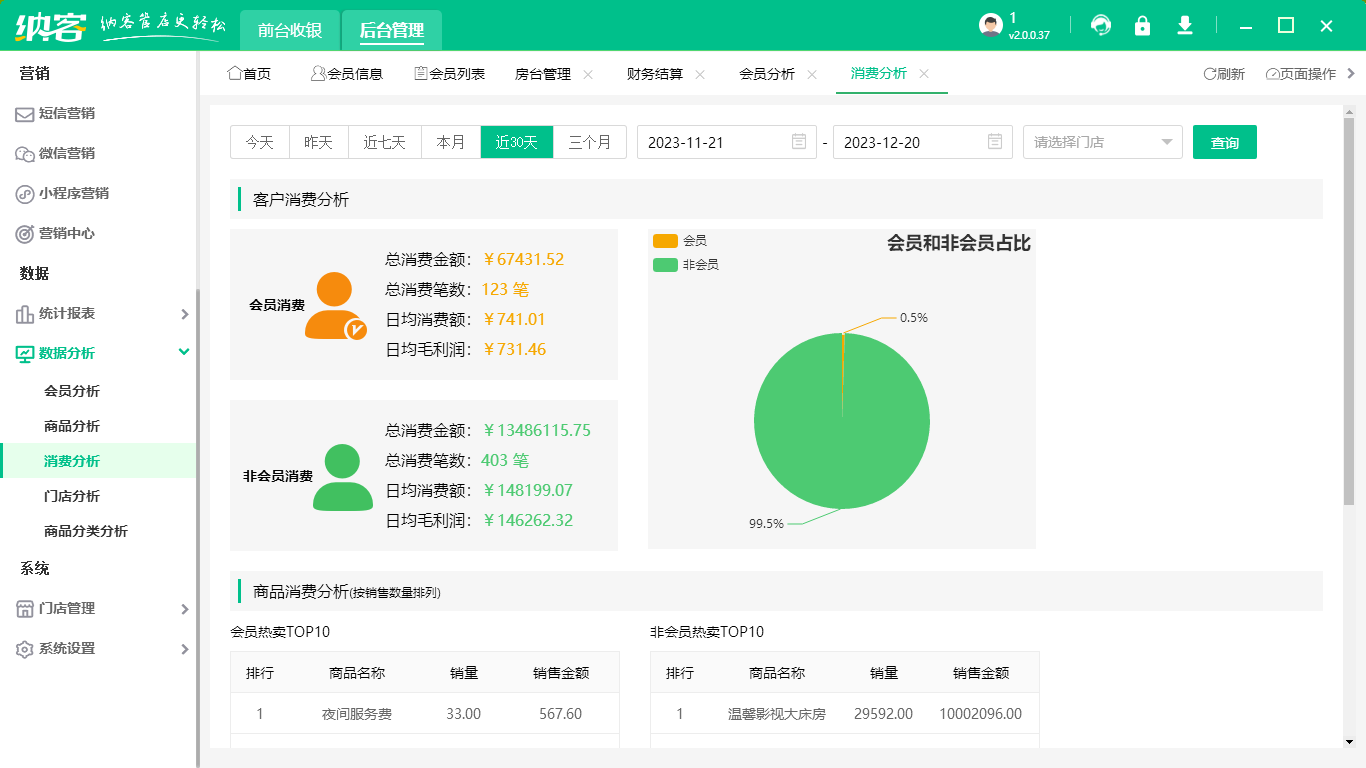
Task: Close the 财务结算 tab
Action: pyautogui.click(x=700, y=74)
